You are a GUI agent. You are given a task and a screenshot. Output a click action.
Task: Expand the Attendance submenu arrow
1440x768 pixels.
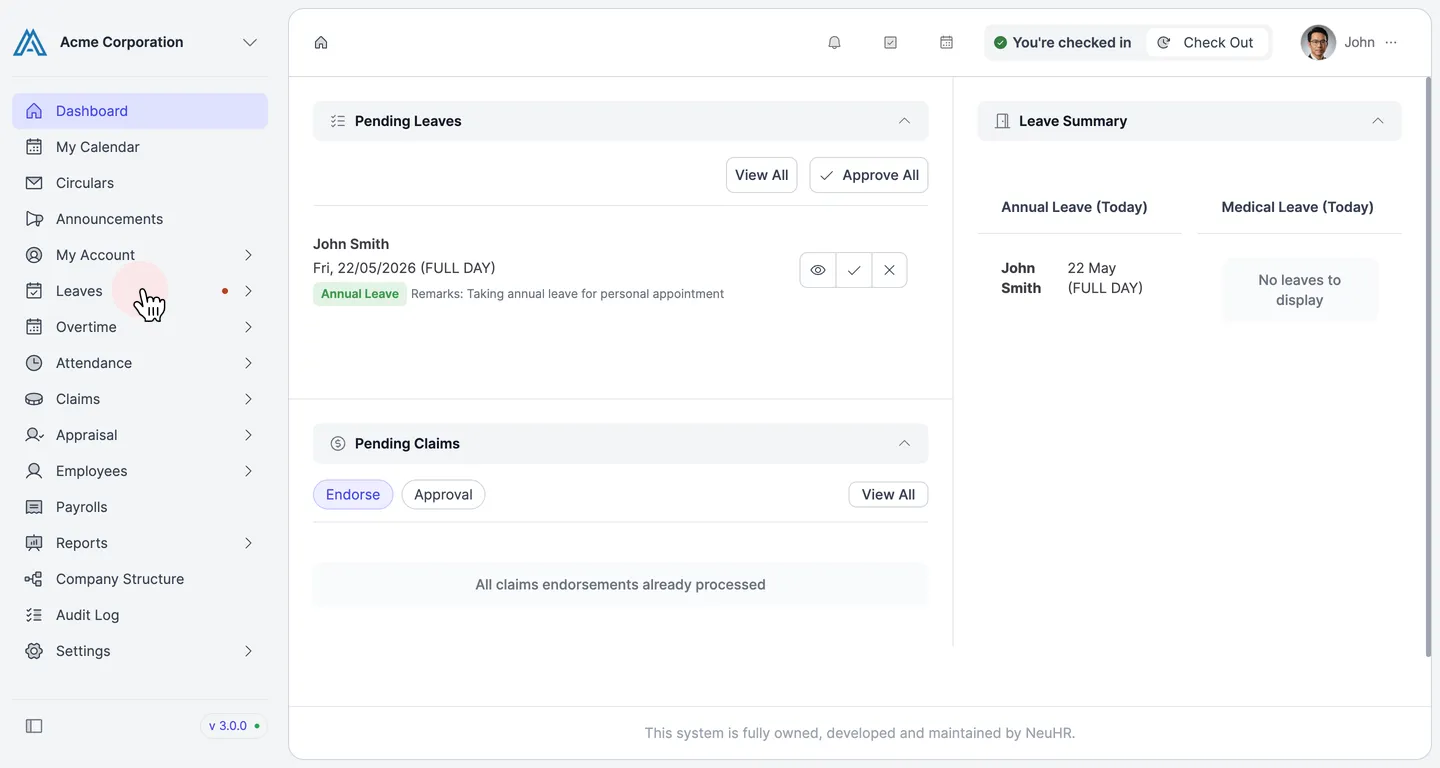(248, 363)
